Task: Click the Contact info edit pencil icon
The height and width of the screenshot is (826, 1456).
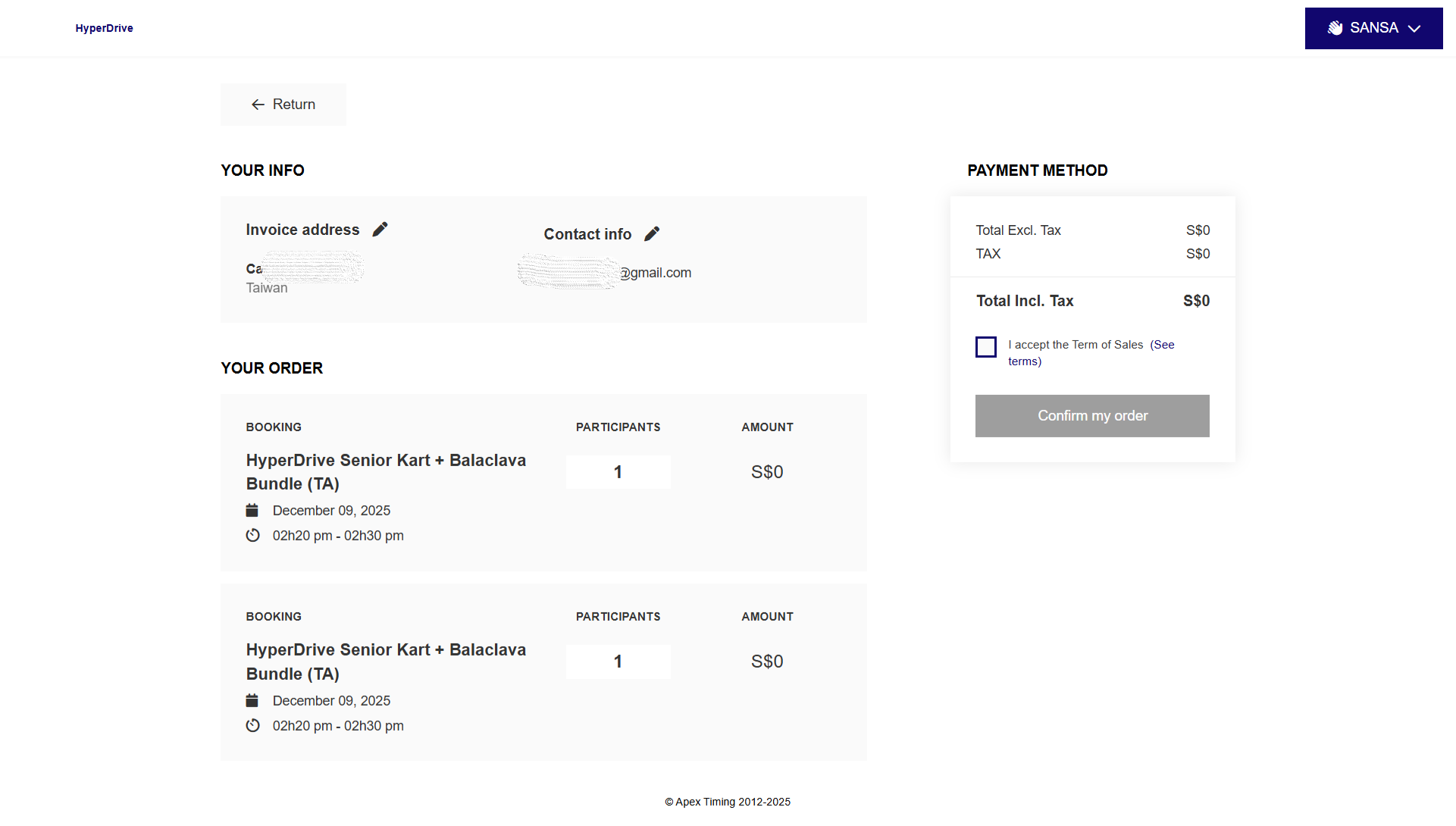Action: 652,234
